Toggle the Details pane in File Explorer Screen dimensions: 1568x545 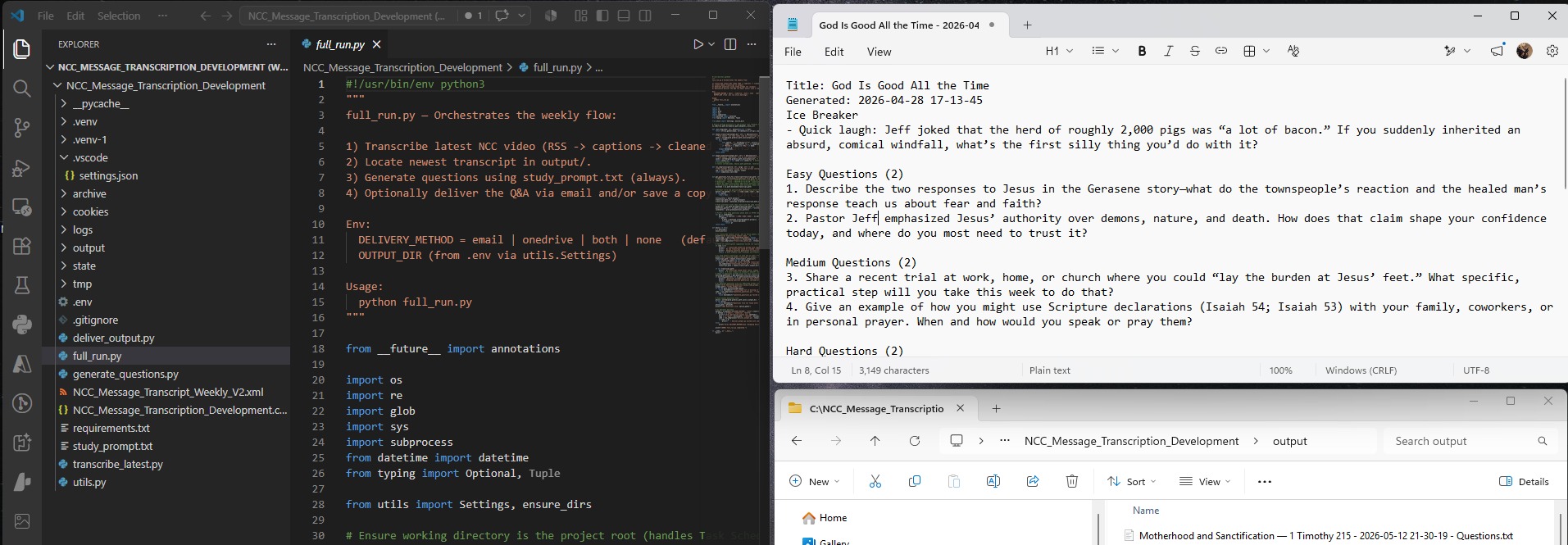[x=1525, y=482]
